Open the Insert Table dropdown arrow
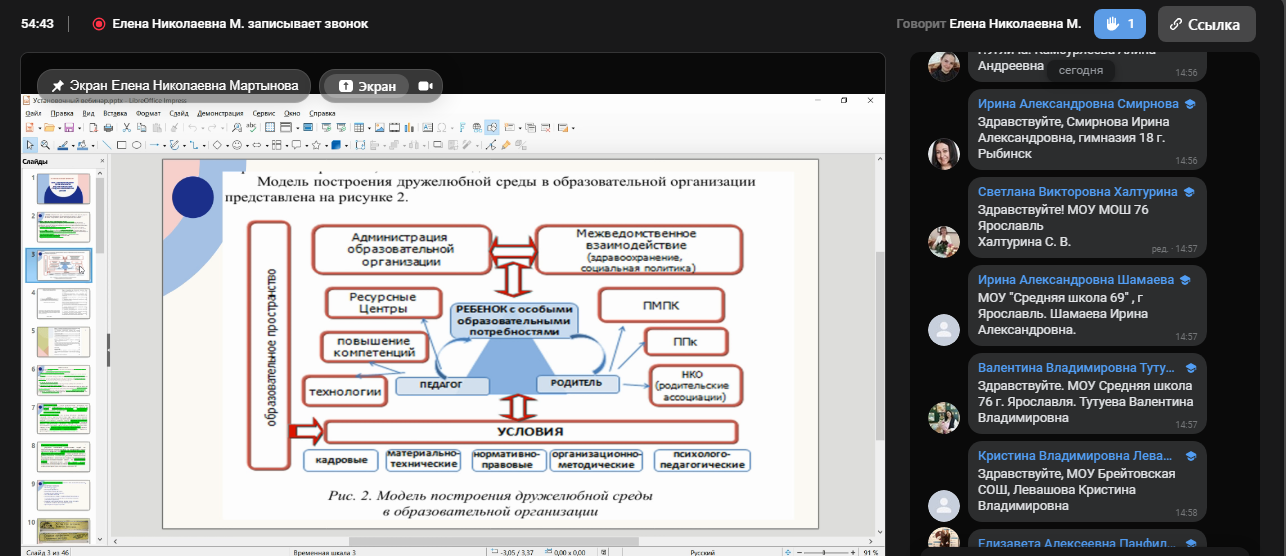Image resolution: width=1286 pixels, height=556 pixels. (x=369, y=128)
